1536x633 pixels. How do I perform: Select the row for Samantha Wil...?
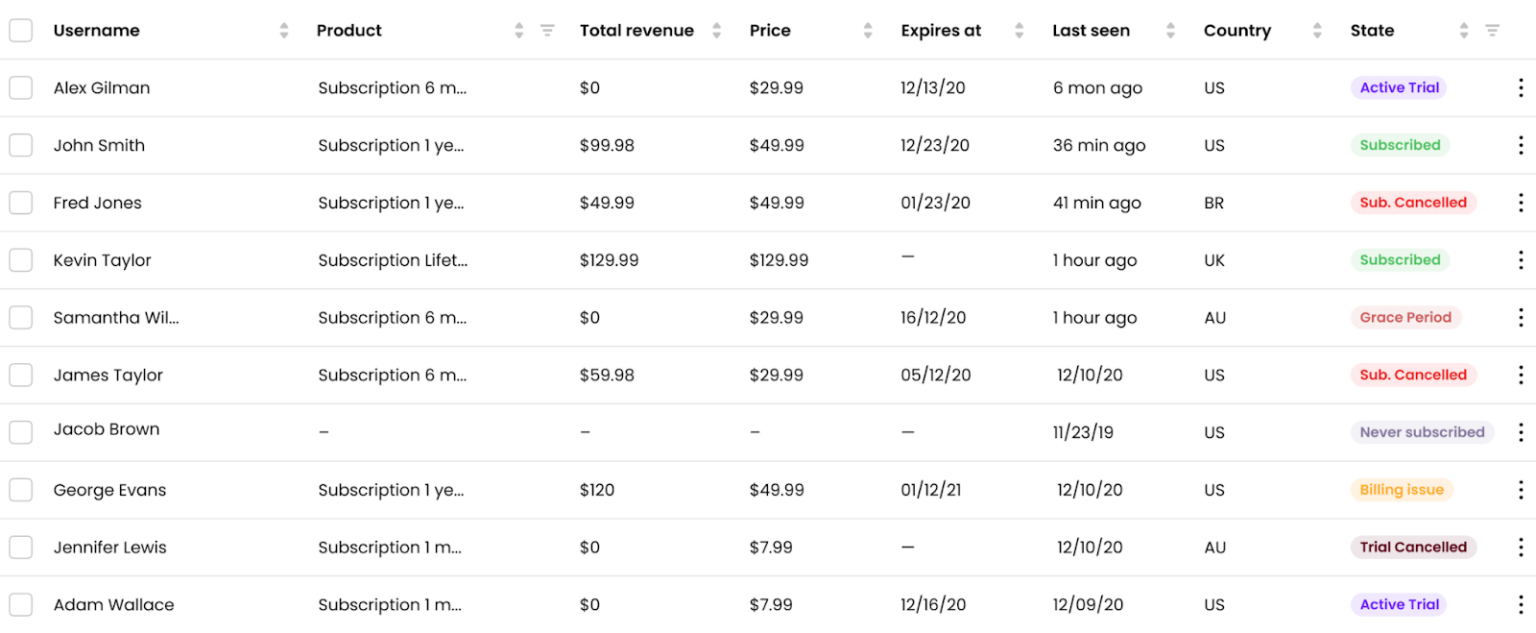coord(20,317)
